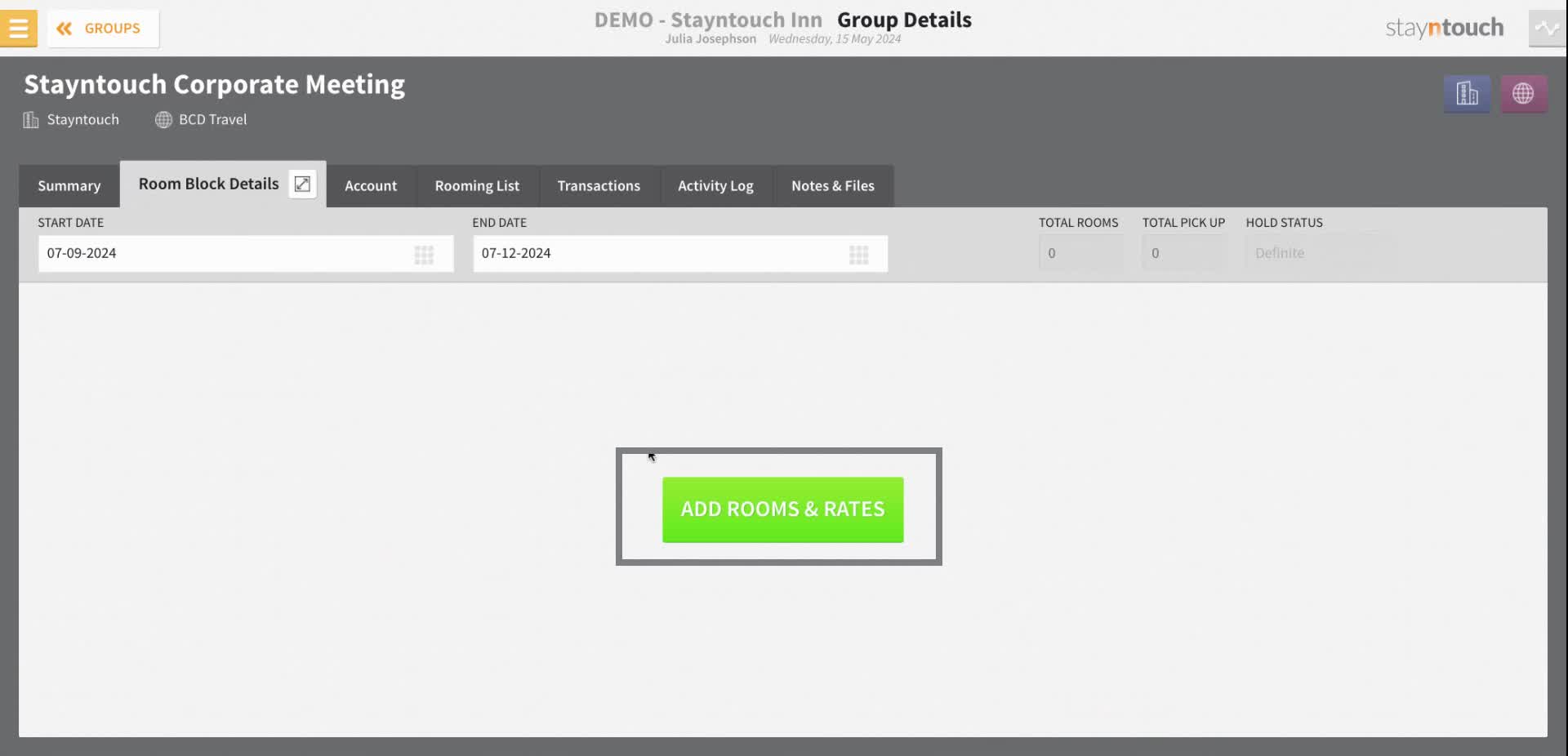This screenshot has width=1568, height=756.
Task: View the Activity Log tab
Action: [x=715, y=185]
